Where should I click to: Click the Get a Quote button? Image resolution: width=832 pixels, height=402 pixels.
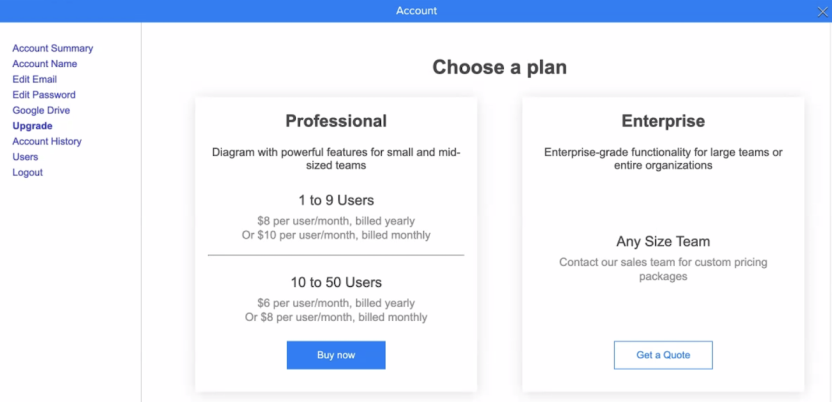pos(663,355)
